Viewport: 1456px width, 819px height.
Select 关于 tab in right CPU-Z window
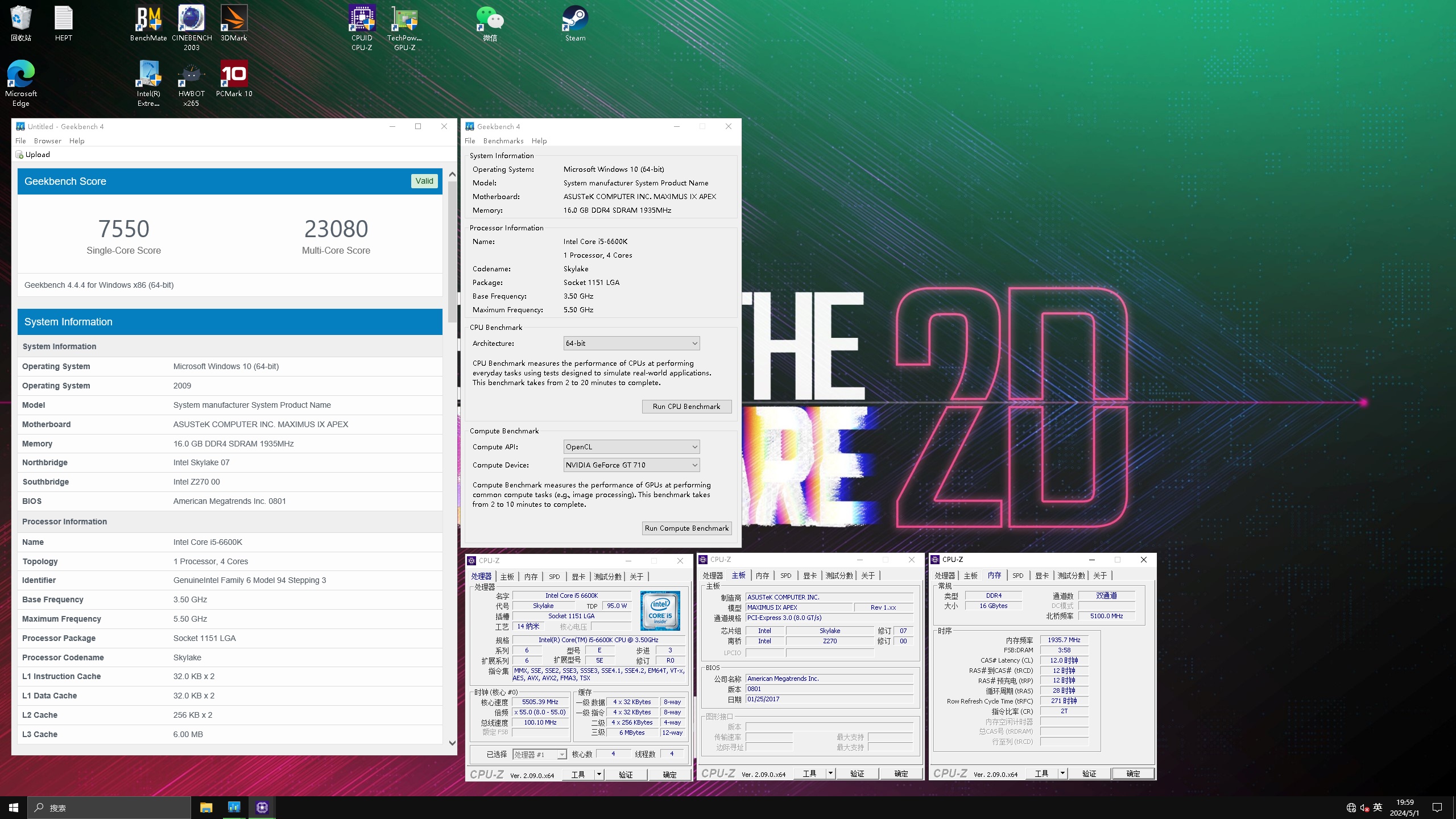[x=1100, y=575]
